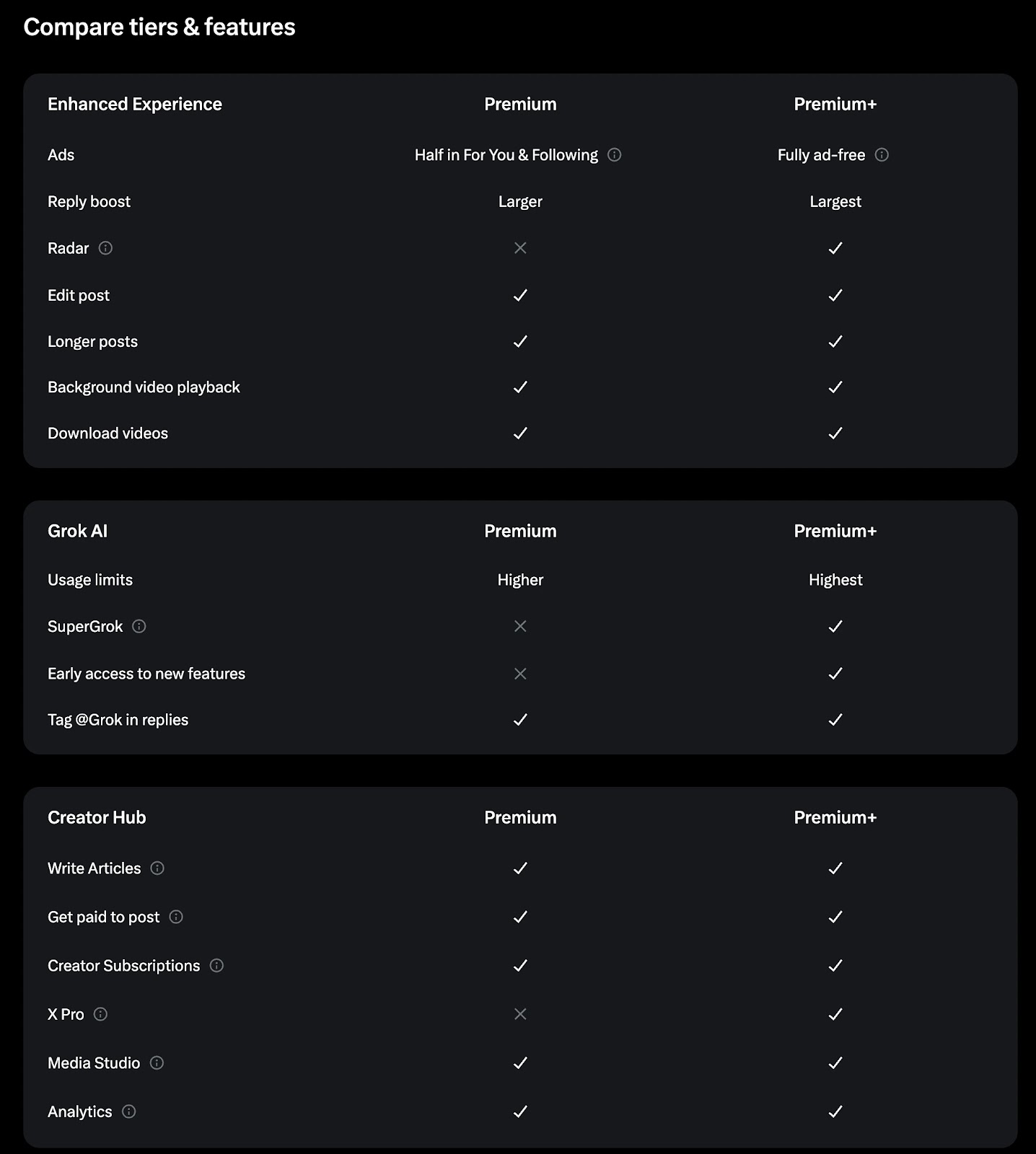The width and height of the screenshot is (1036, 1154).
Task: Click info icon next to Media Studio
Action: [157, 1062]
